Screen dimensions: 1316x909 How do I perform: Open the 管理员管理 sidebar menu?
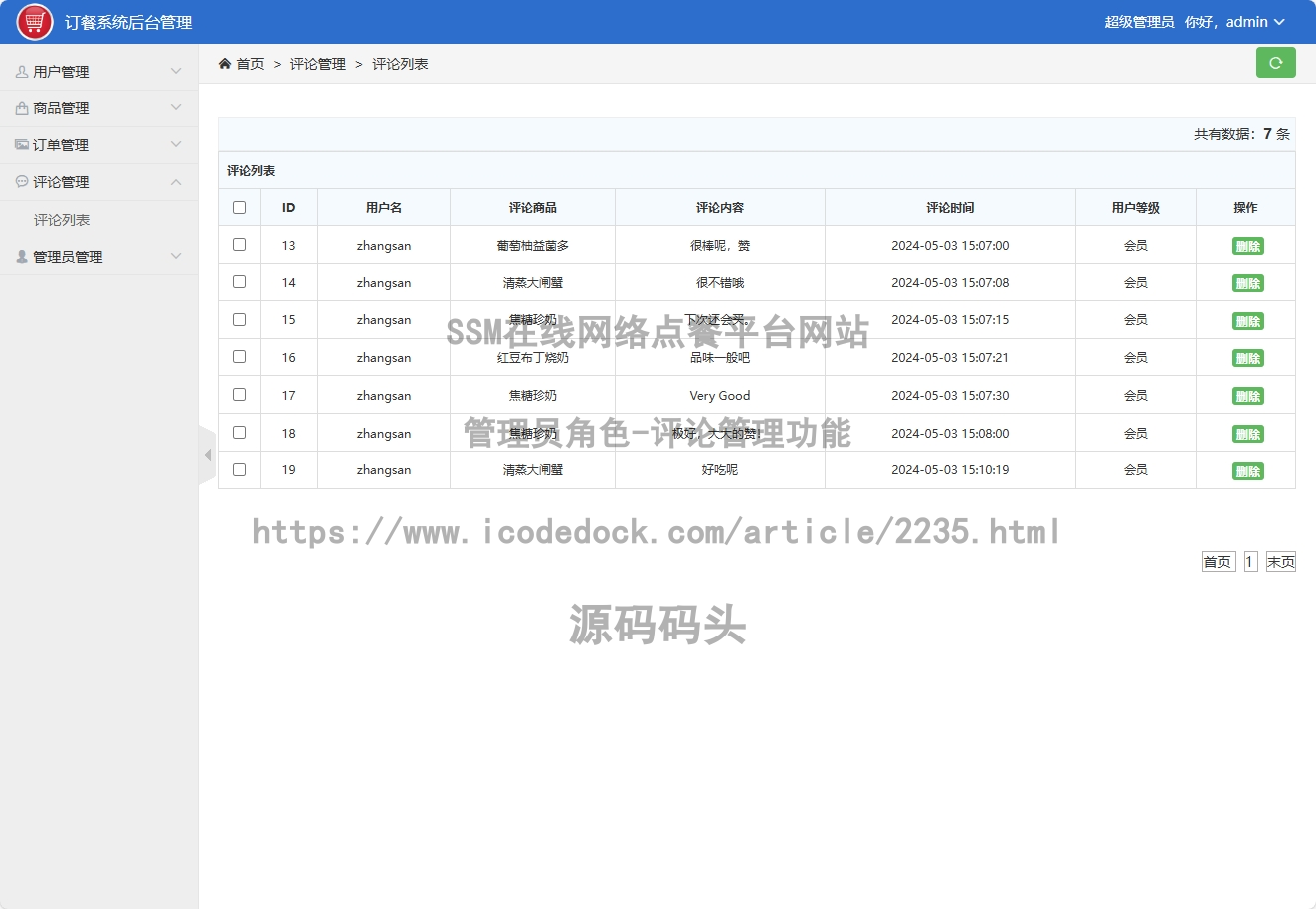[x=99, y=257]
